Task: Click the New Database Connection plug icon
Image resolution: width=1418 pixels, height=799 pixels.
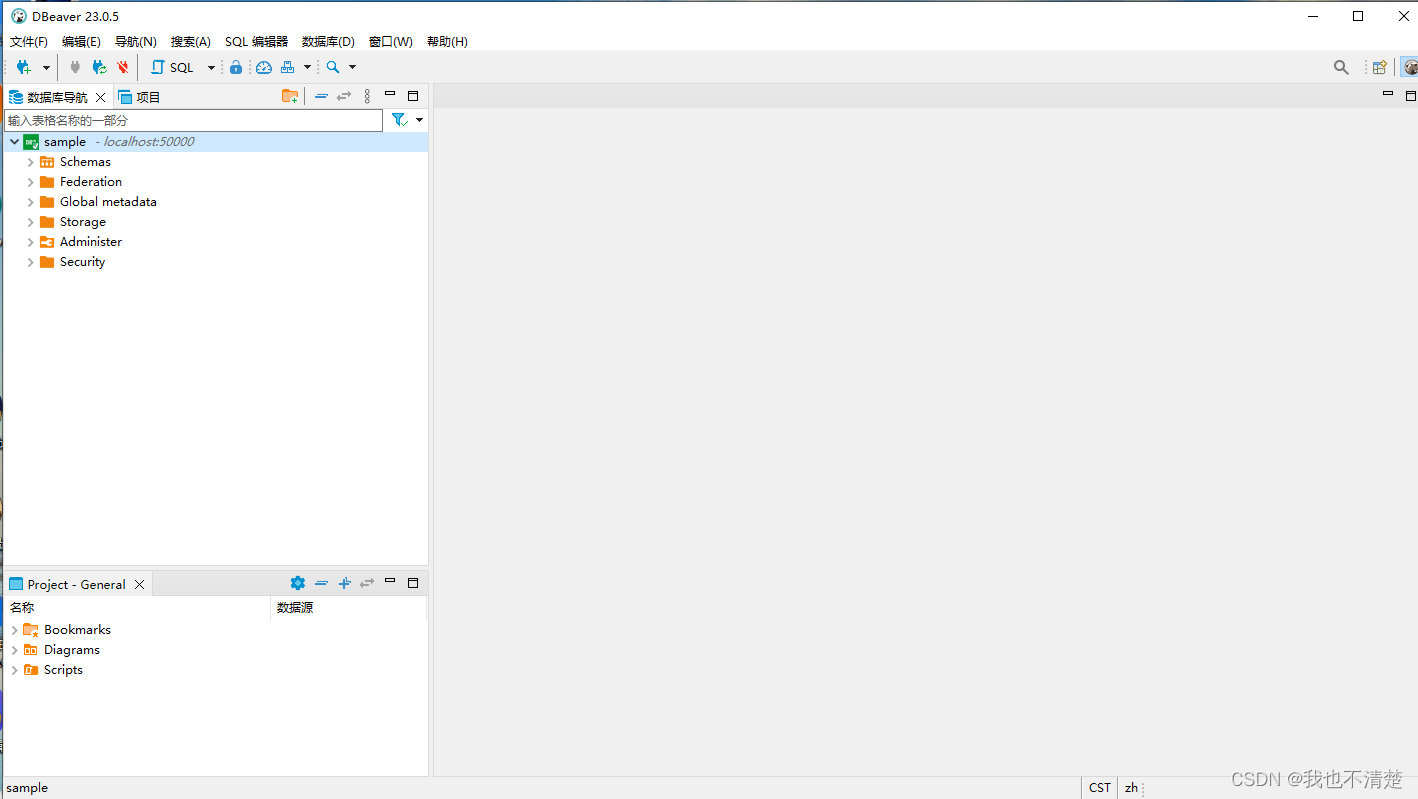Action: (x=24, y=67)
